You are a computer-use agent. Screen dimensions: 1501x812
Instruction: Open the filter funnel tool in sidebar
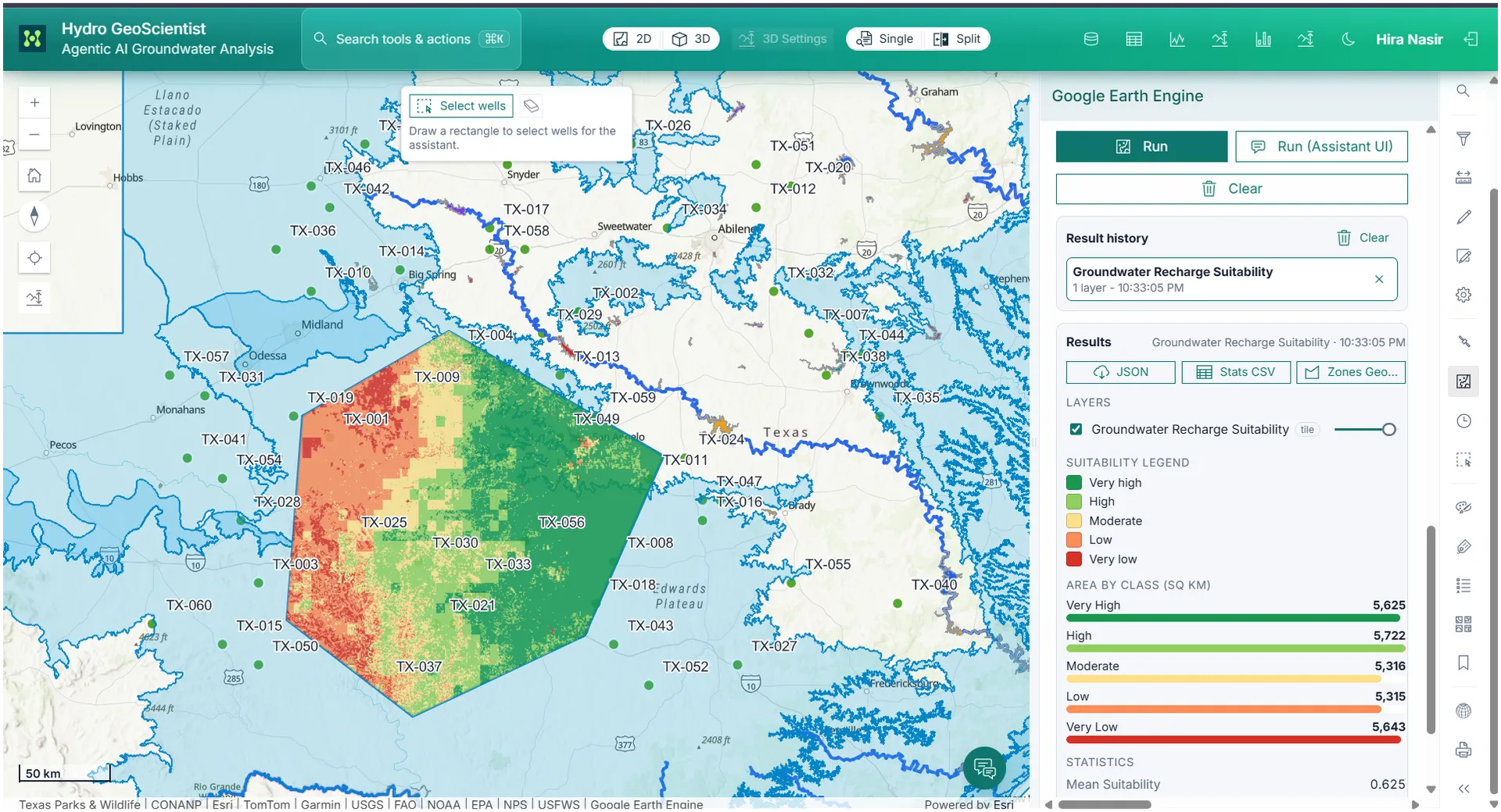[x=1463, y=138]
